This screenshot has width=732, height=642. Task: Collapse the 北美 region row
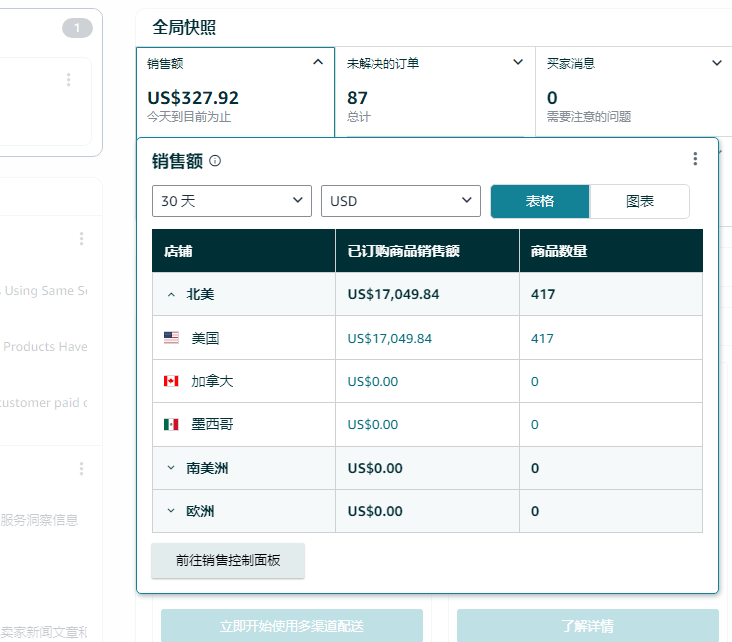172,295
